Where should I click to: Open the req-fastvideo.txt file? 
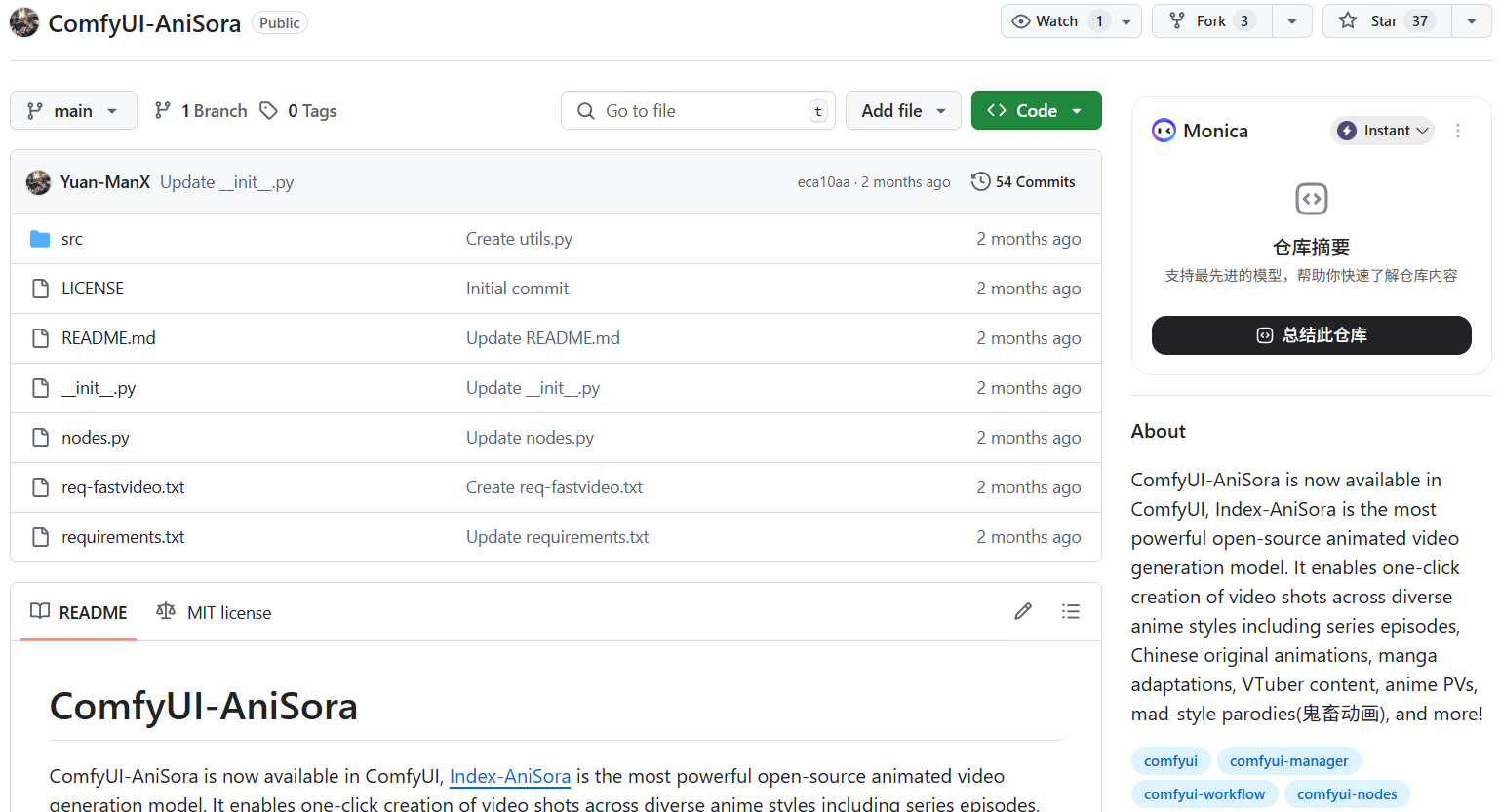click(x=123, y=487)
